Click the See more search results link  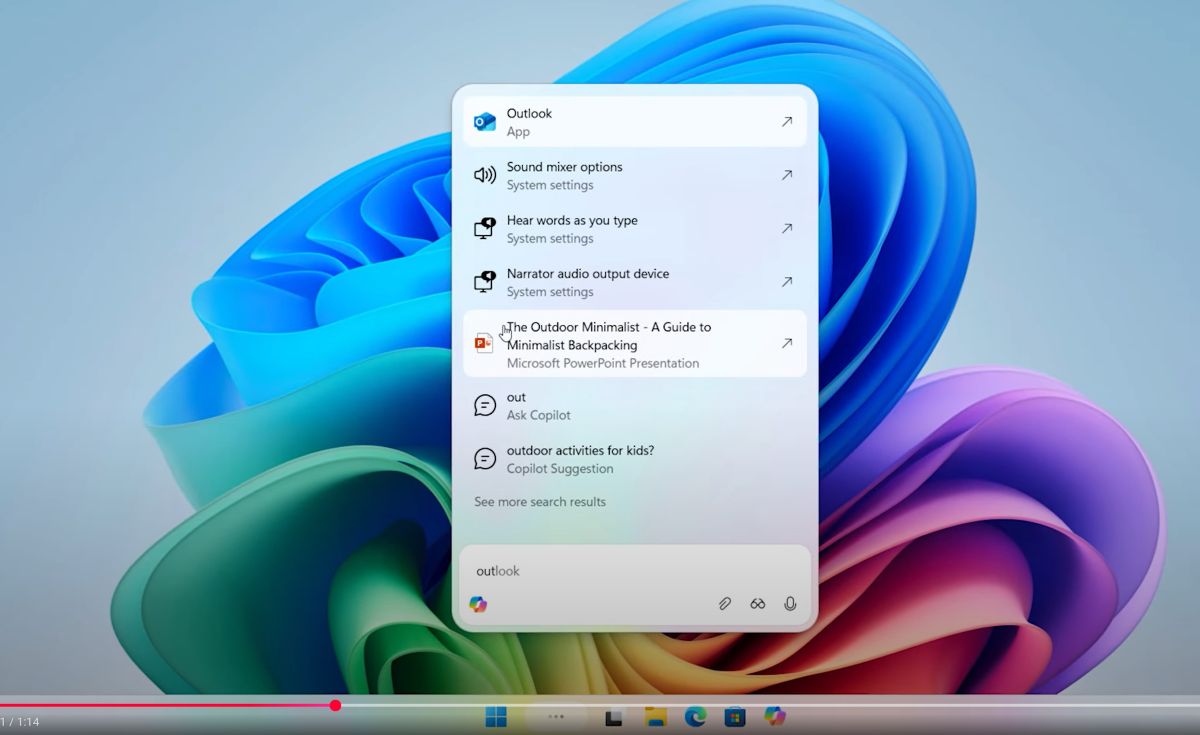540,502
